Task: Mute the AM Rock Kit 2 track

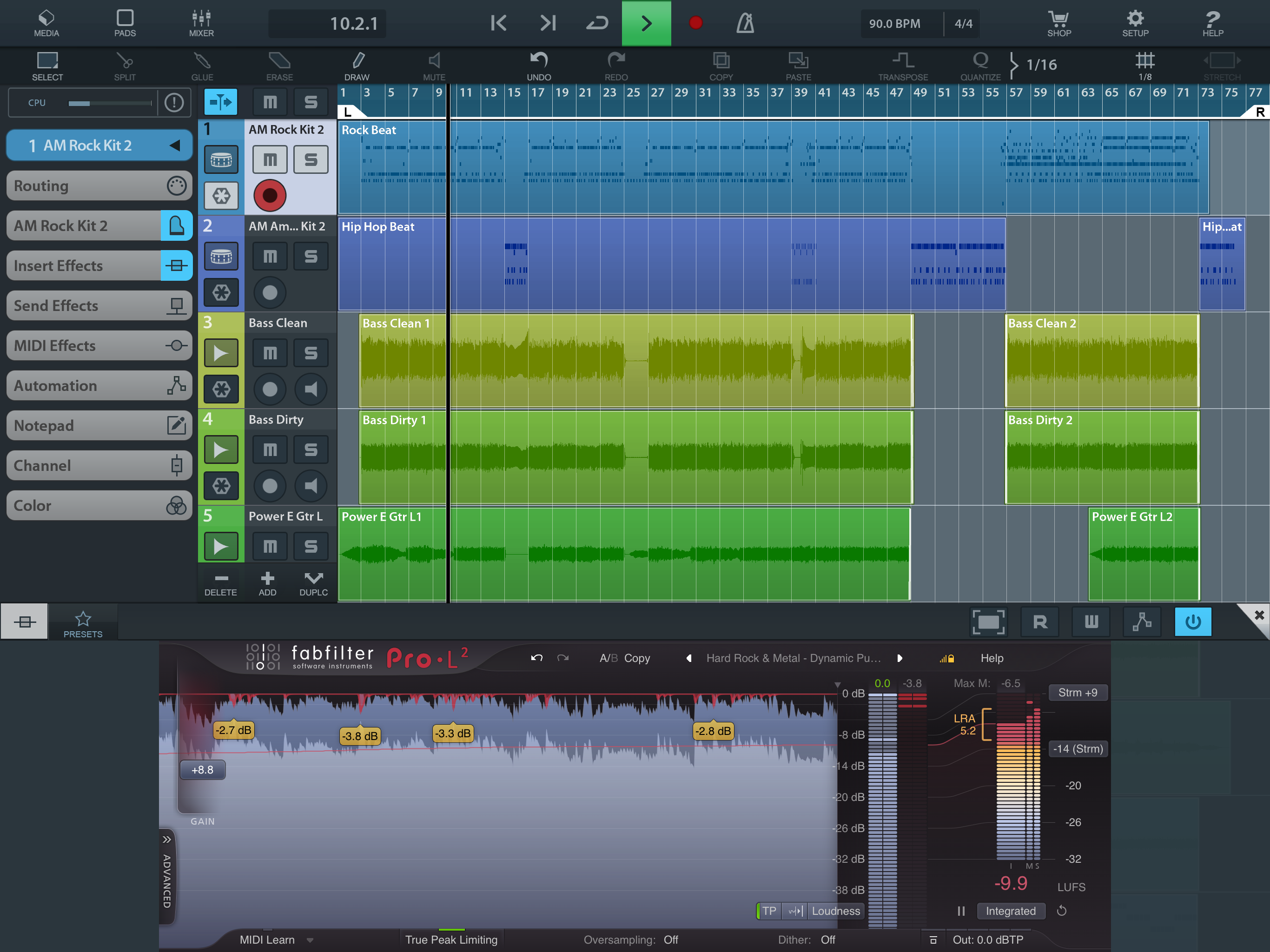Action: 270,159
